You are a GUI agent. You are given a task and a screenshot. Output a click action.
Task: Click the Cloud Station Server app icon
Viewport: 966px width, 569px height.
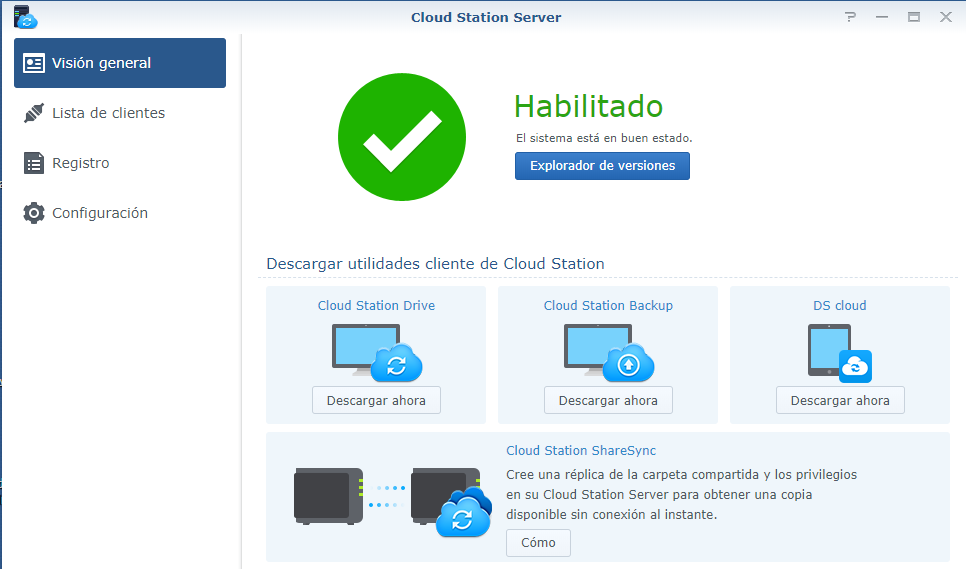coord(25,17)
